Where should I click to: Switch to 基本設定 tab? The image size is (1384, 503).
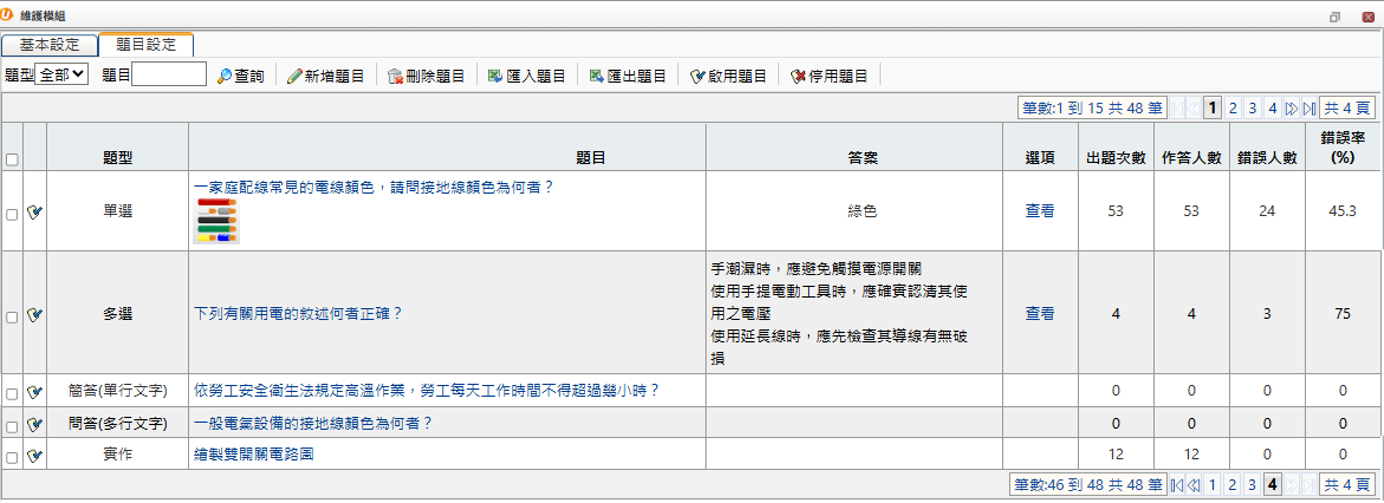tap(49, 45)
